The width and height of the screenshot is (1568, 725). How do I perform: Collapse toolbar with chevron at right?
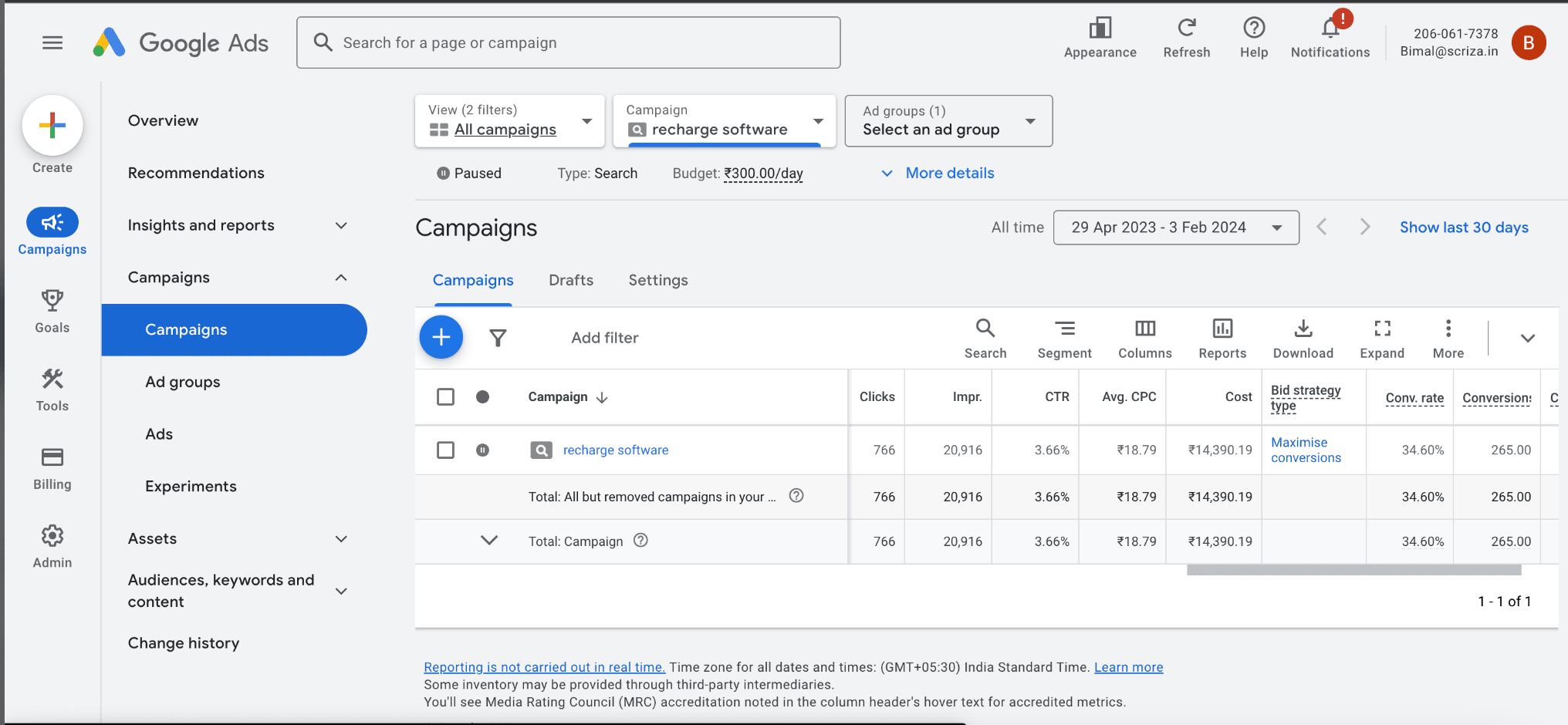(x=1527, y=339)
